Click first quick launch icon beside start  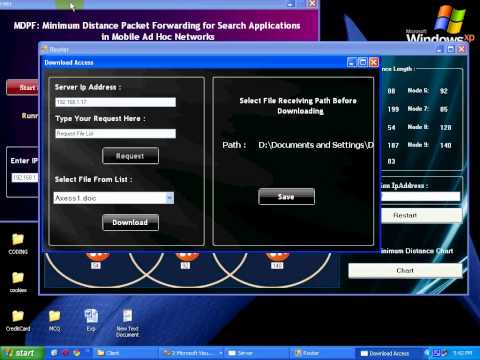pos(54,353)
